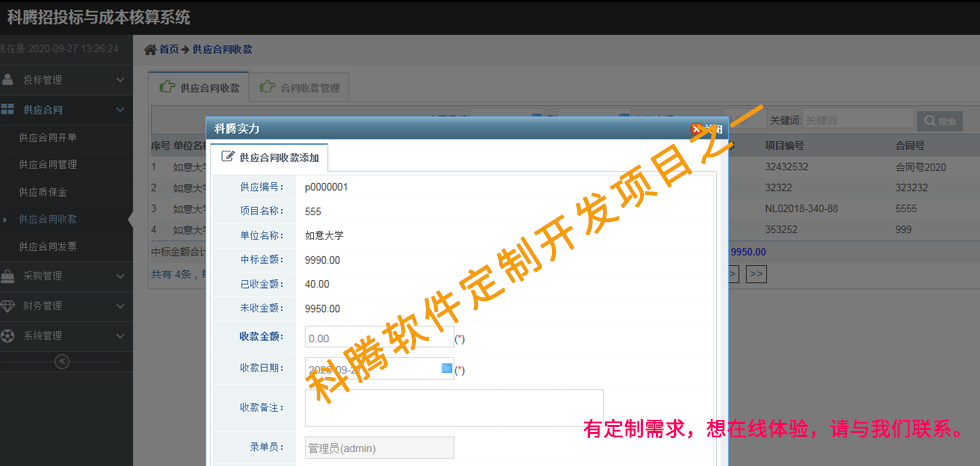
Task: Click contract number 999 cell
Action: point(903,229)
